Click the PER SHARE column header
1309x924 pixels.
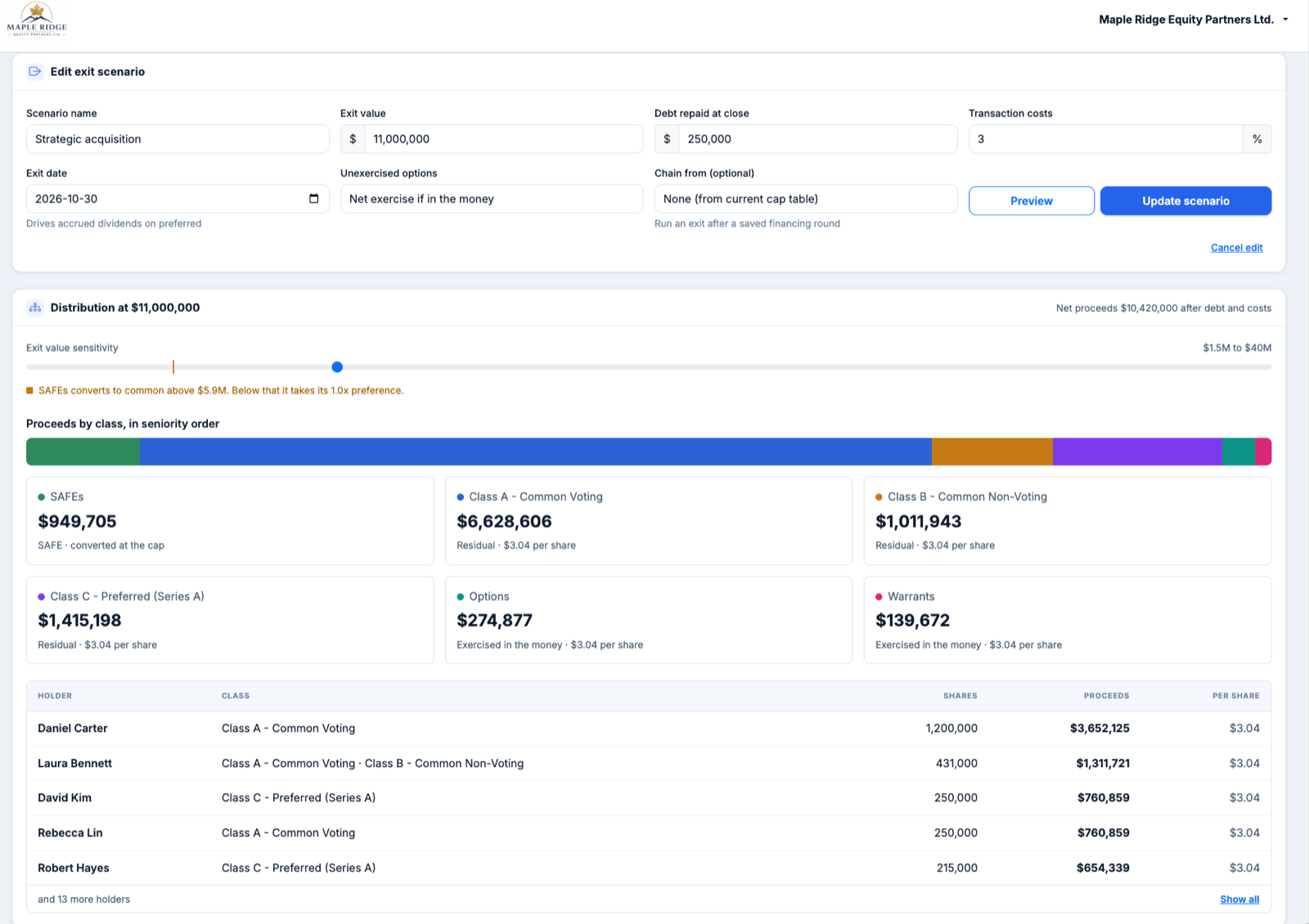(1235, 696)
